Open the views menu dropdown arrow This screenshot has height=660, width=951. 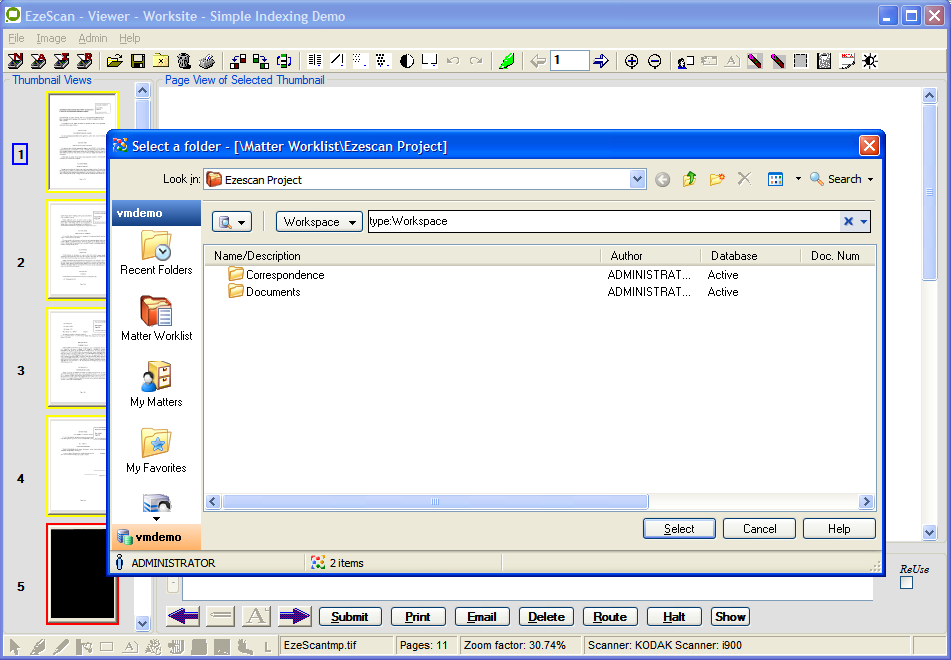(x=797, y=179)
